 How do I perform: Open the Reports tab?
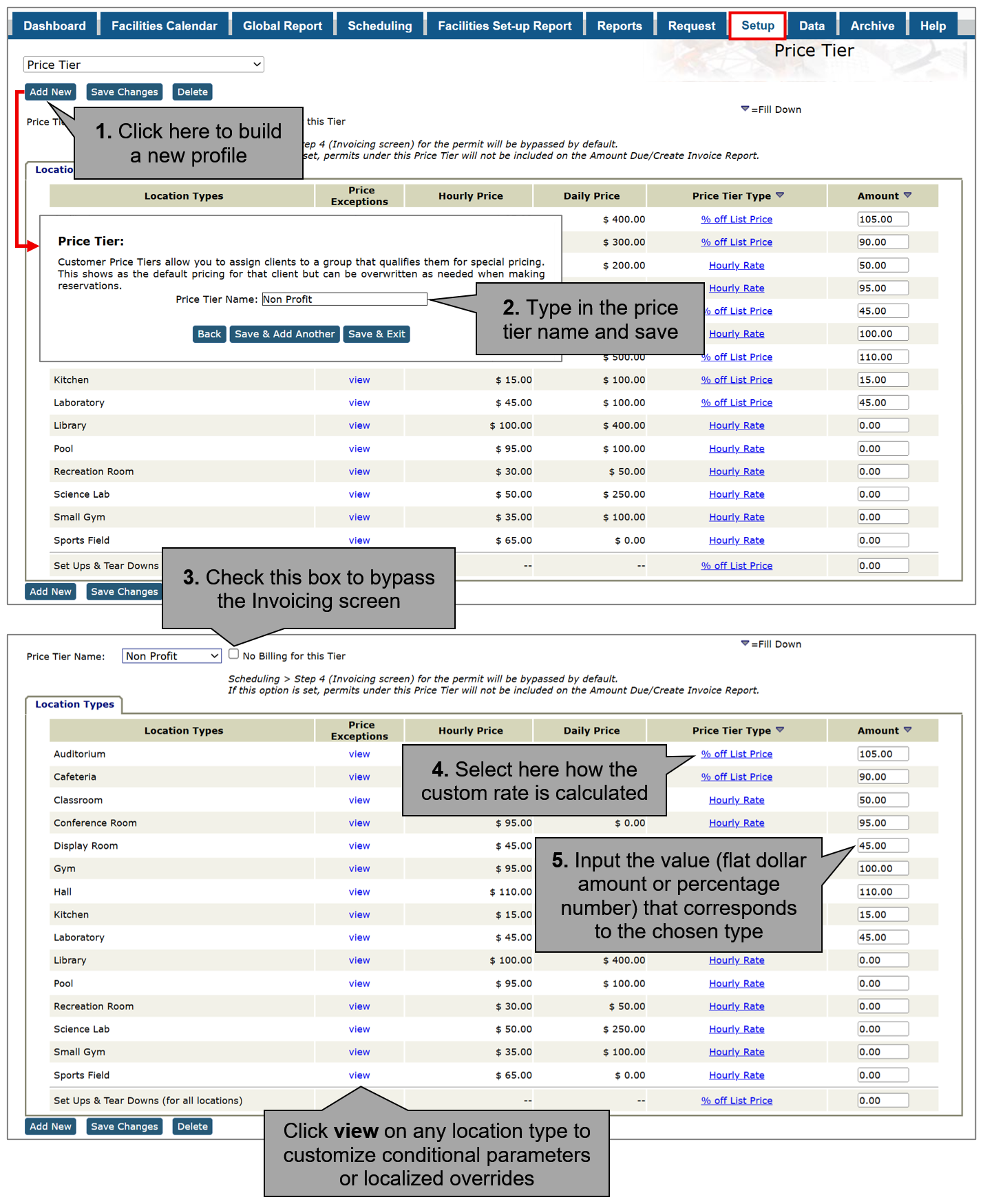(620, 26)
